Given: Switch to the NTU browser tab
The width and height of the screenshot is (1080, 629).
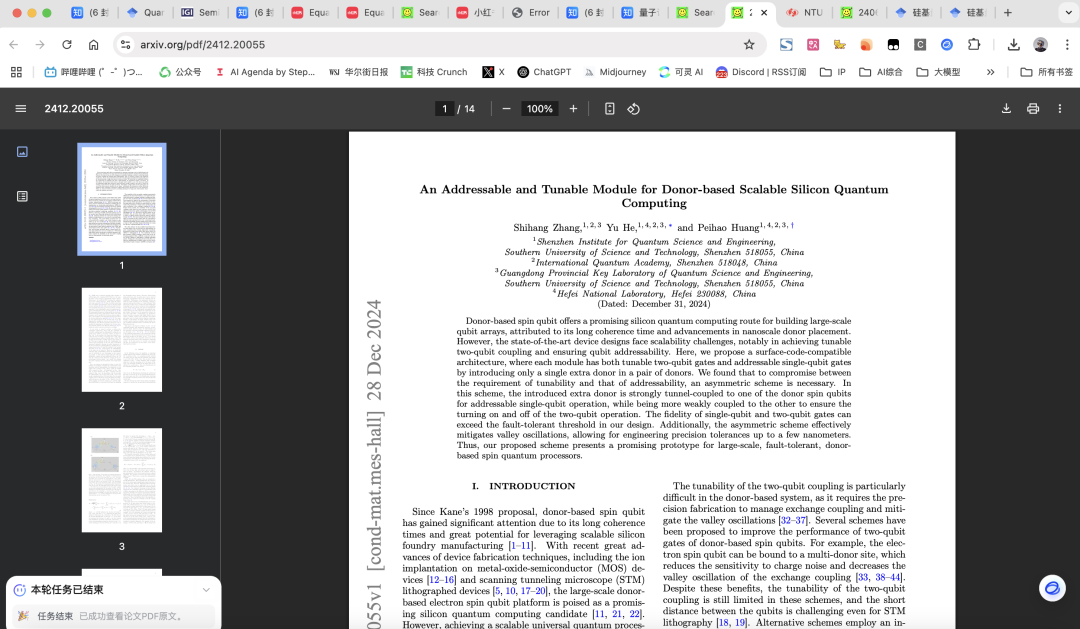Looking at the screenshot, I should click(x=803, y=13).
